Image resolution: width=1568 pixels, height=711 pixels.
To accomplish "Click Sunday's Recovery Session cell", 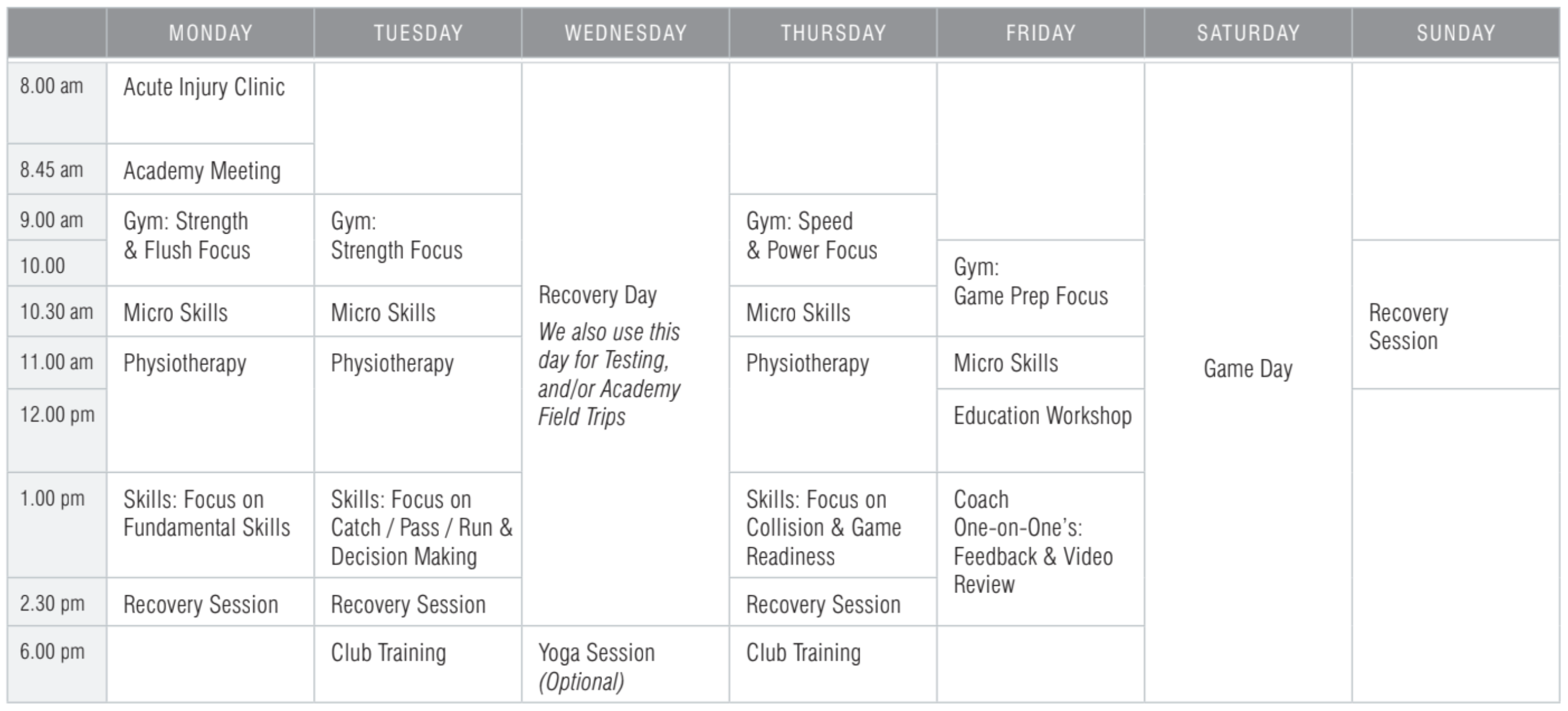I will click(x=1456, y=315).
